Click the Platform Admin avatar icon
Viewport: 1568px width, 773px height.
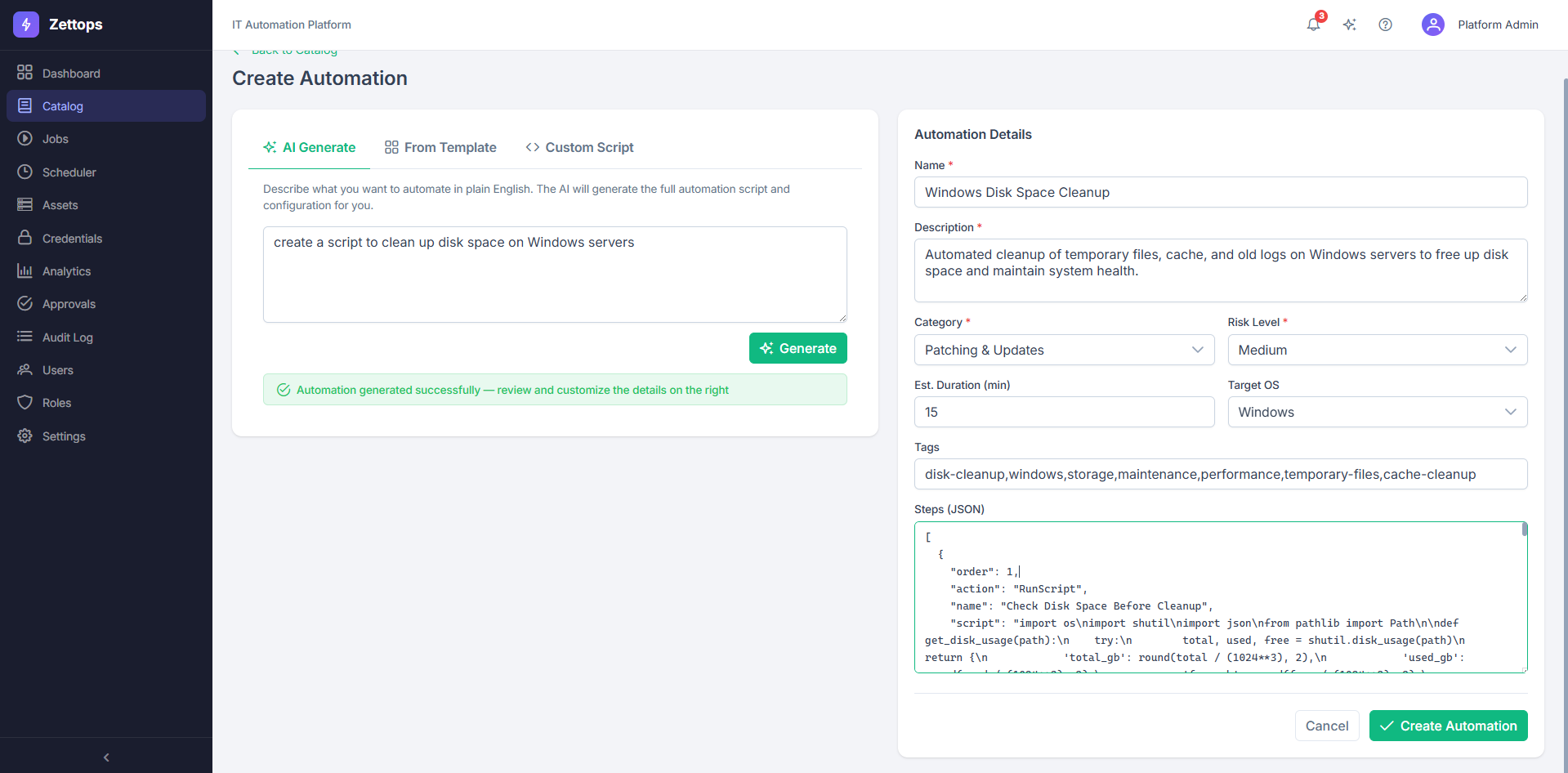point(1433,25)
